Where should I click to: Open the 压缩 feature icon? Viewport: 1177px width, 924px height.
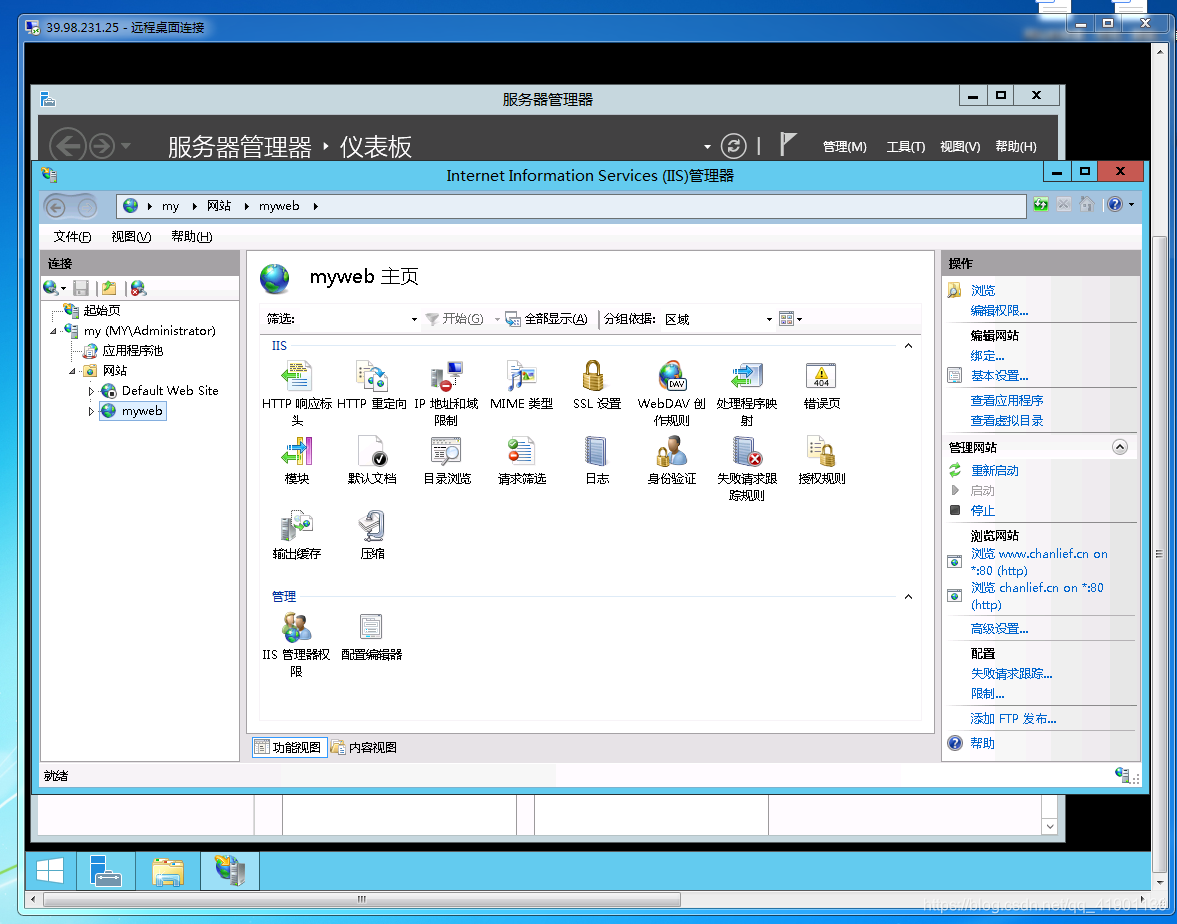click(372, 525)
